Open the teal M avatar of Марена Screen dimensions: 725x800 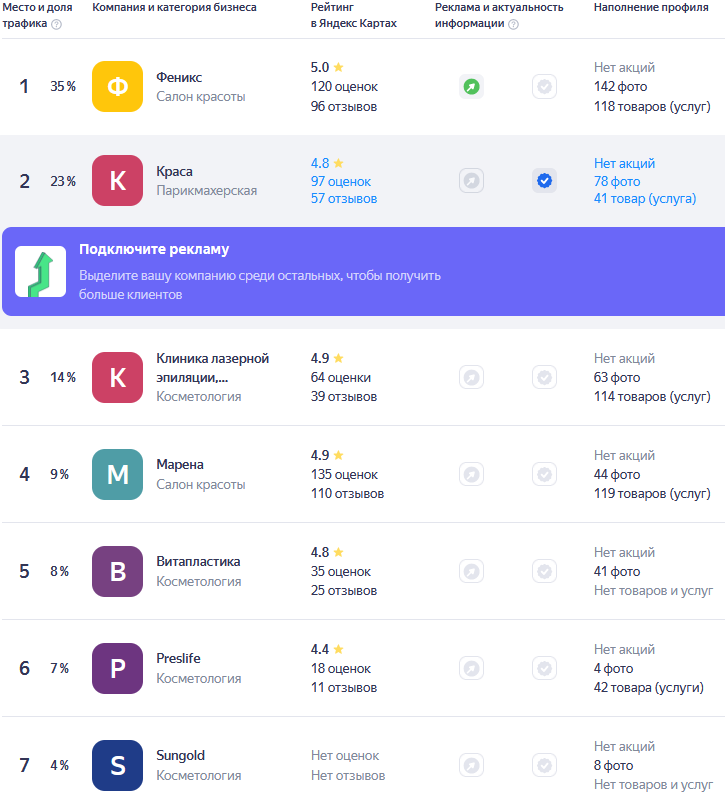117,474
